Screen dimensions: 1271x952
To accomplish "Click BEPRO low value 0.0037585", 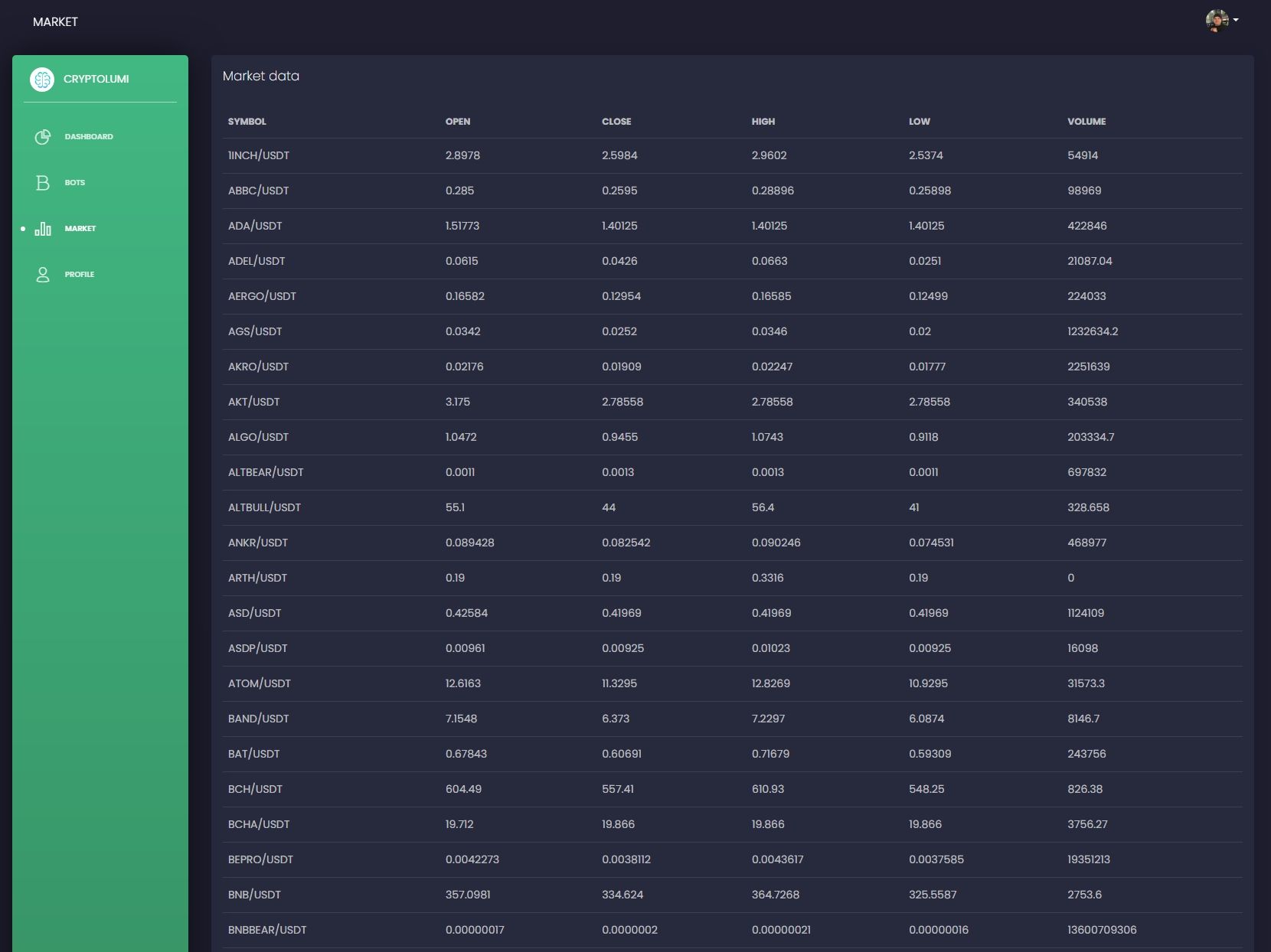I will pyautogui.click(x=936, y=859).
